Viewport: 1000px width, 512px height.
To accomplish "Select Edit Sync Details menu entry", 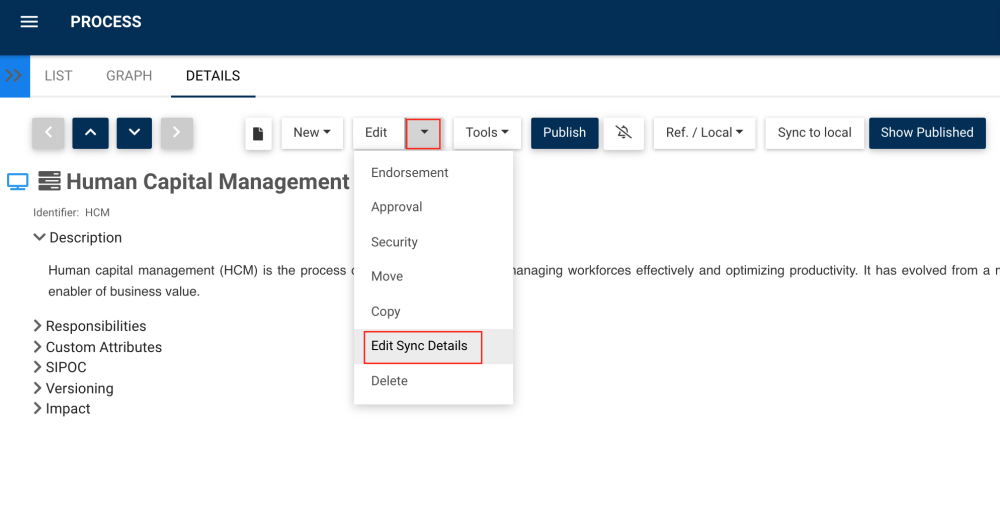I will click(x=419, y=346).
